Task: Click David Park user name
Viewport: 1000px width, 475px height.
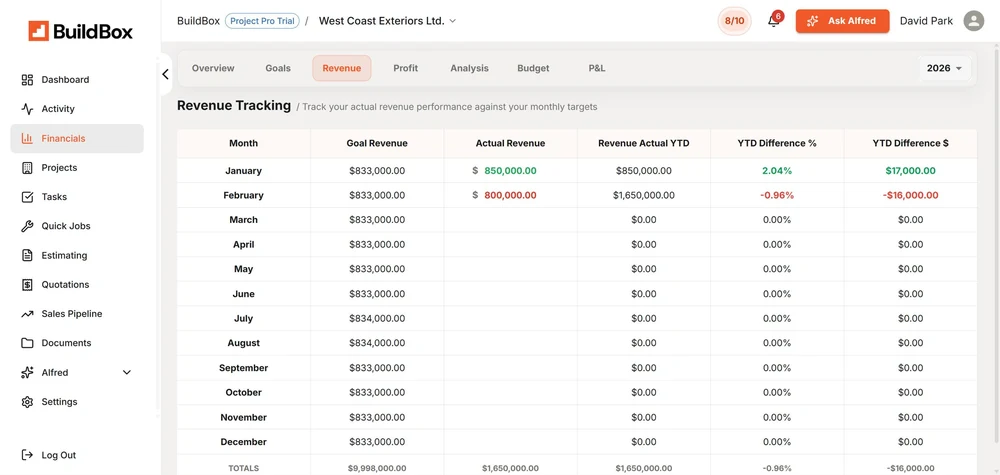Action: pos(926,21)
